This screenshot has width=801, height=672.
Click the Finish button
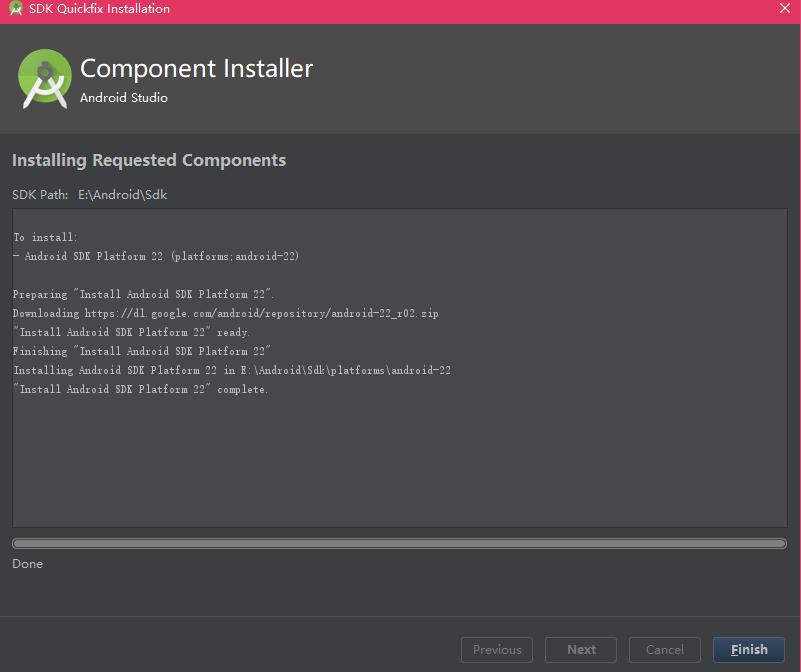(x=748, y=650)
